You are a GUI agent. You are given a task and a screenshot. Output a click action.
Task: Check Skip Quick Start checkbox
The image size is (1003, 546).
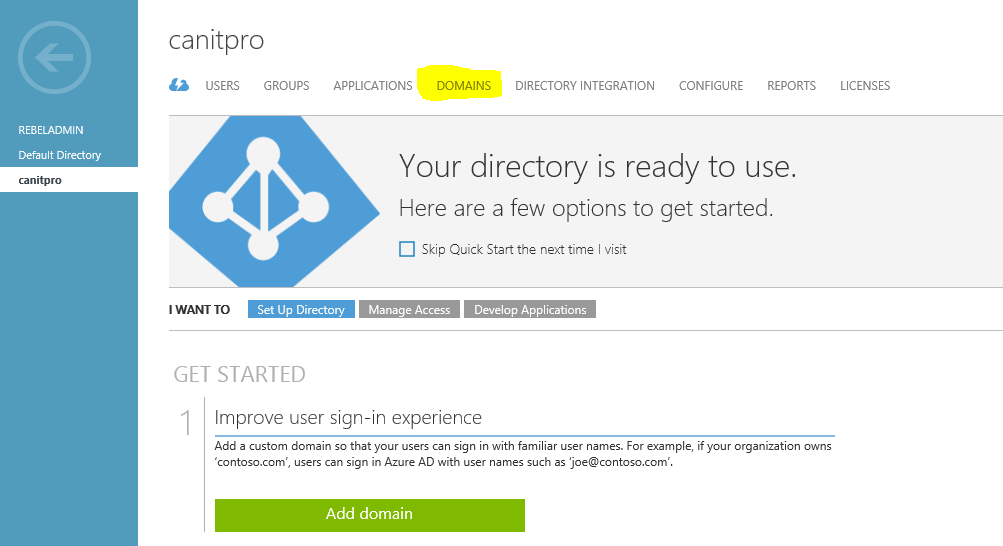(x=407, y=249)
